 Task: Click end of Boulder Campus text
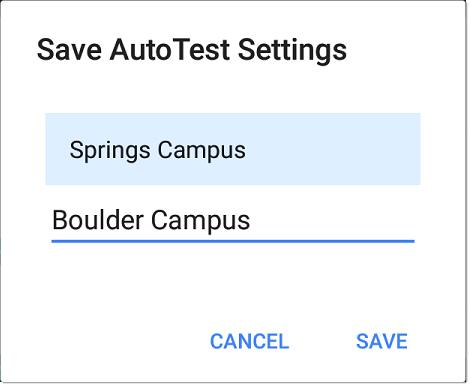coord(251,221)
